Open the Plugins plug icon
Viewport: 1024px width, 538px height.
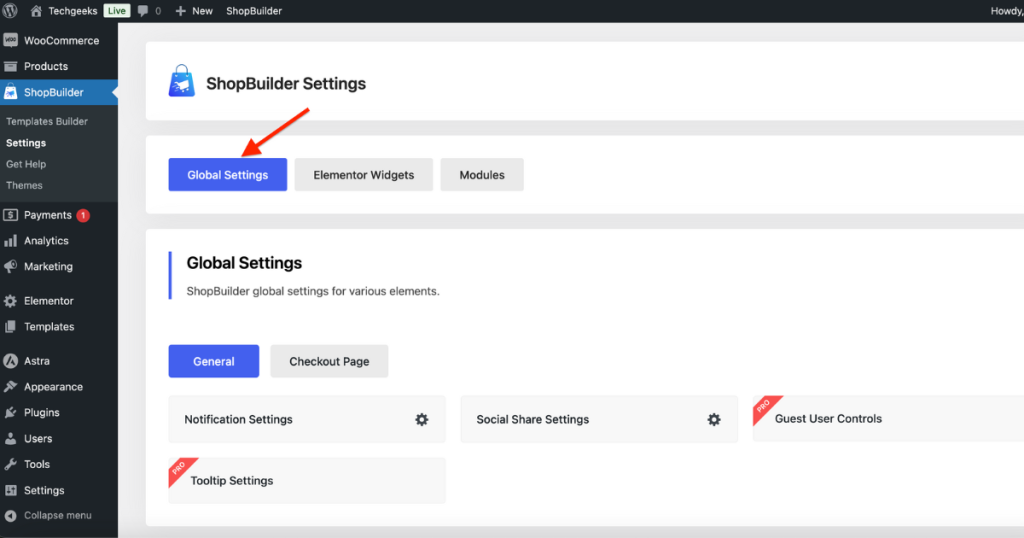click(x=10, y=413)
